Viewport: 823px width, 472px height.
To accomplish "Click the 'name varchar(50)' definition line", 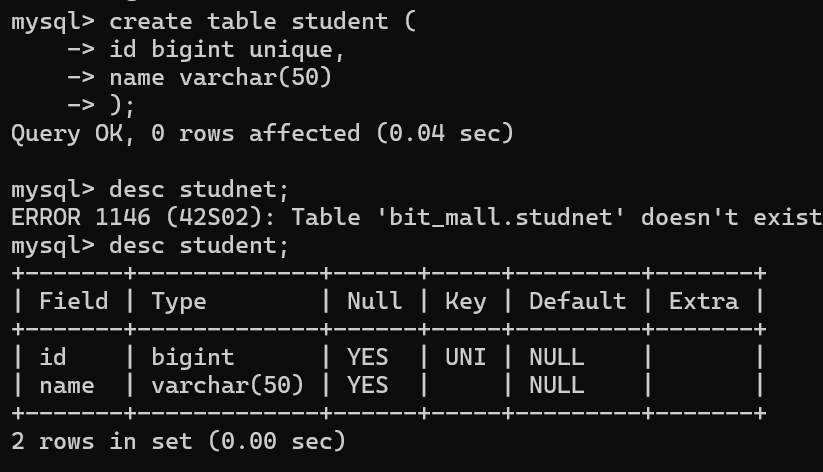I will point(219,77).
